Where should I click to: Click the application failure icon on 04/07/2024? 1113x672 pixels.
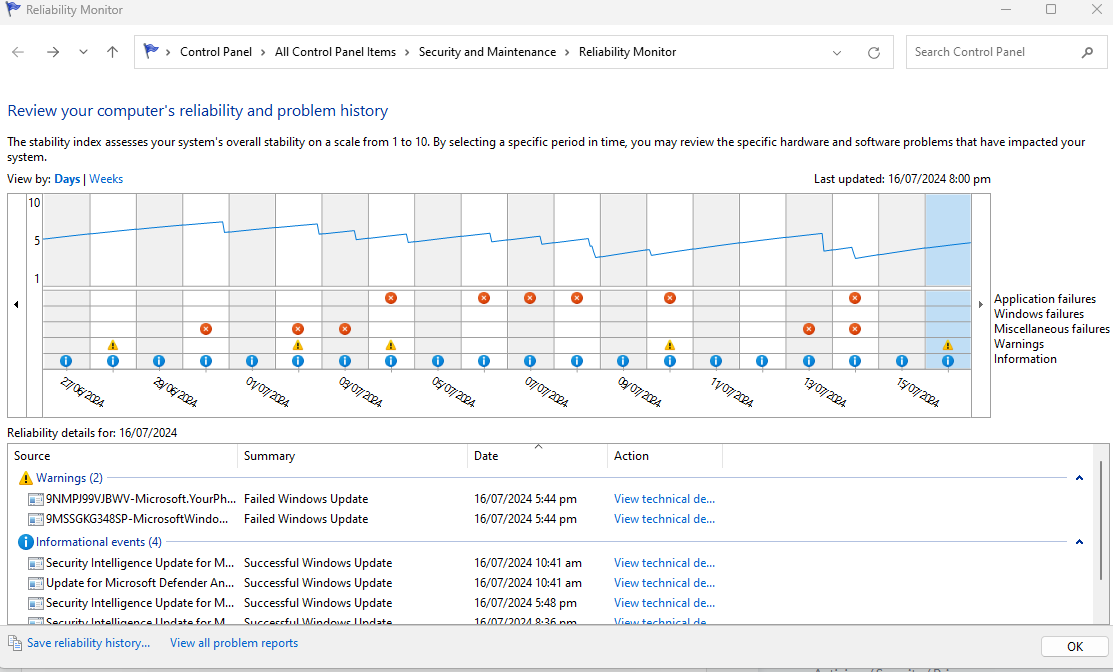coord(390,298)
